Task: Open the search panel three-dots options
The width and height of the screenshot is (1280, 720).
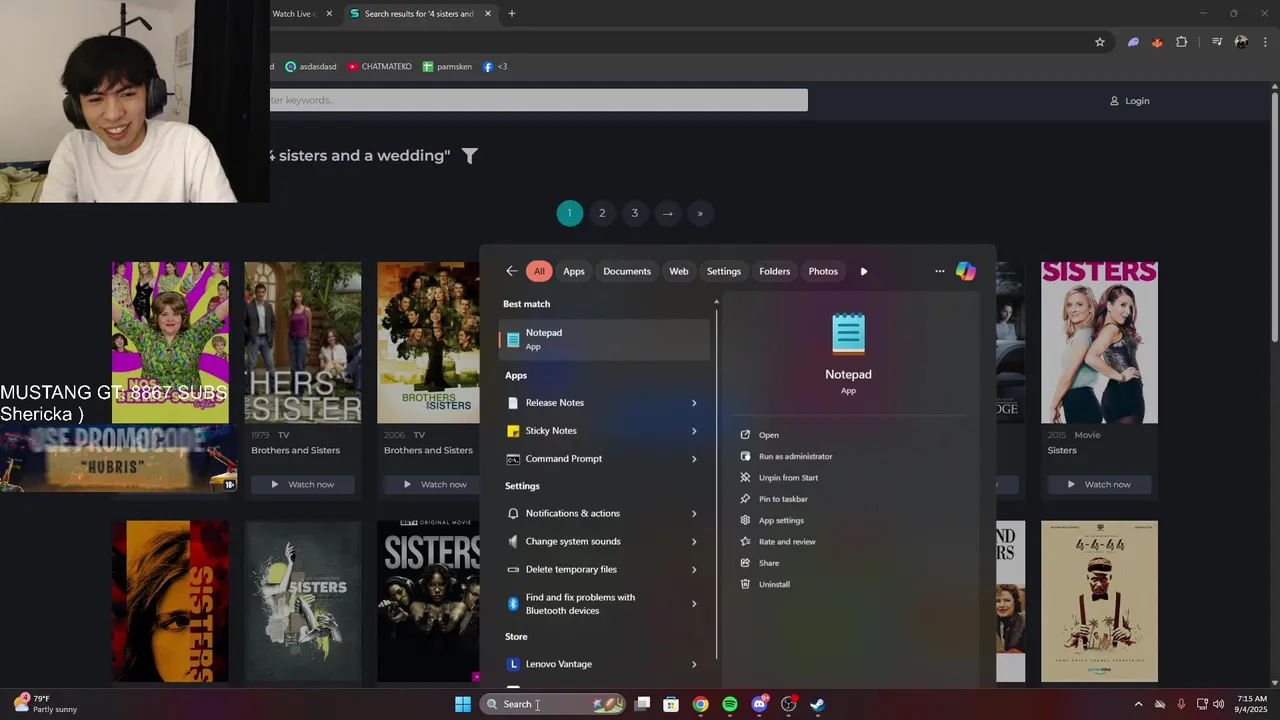Action: tap(939, 271)
